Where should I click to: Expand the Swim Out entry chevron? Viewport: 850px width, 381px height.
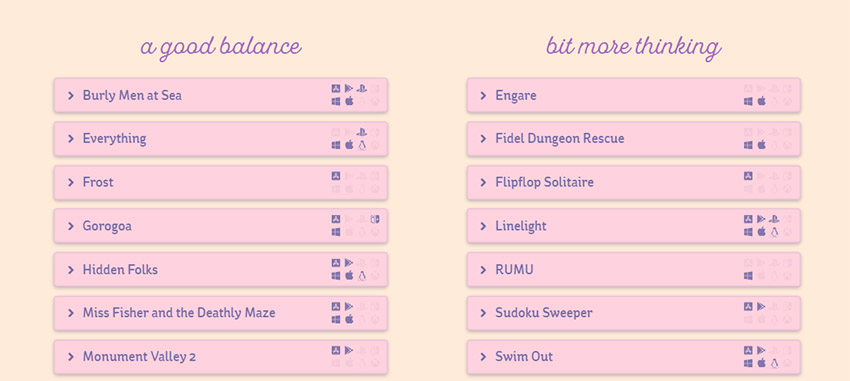click(x=483, y=357)
